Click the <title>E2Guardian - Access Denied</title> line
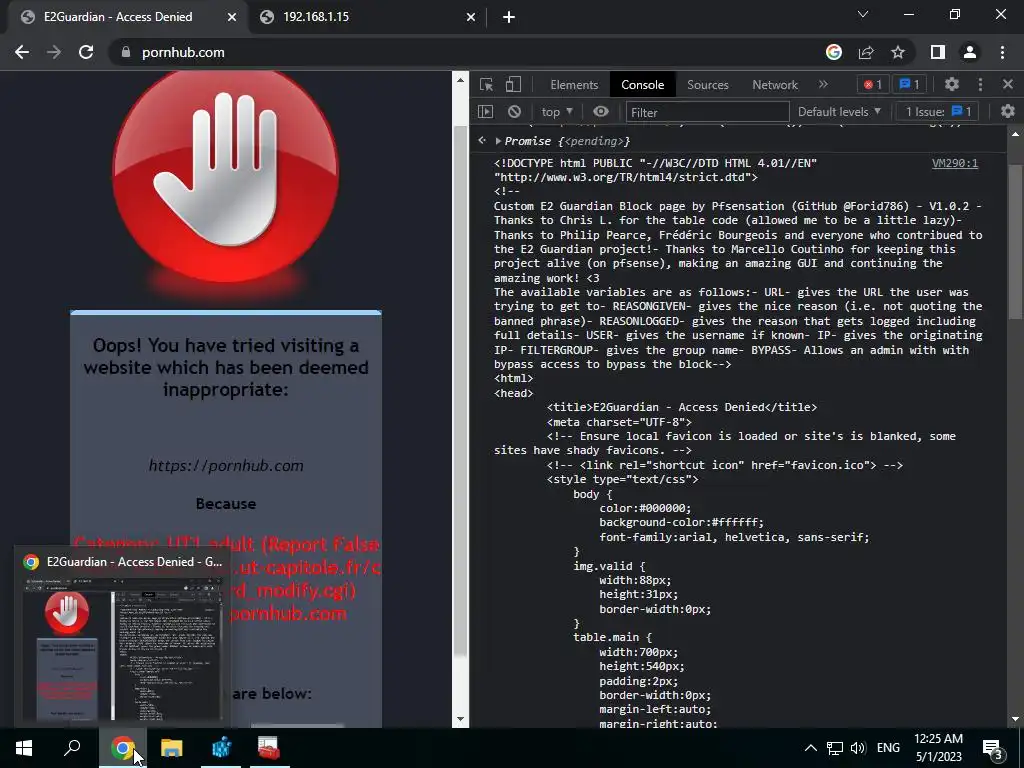This screenshot has width=1024, height=768. (682, 408)
